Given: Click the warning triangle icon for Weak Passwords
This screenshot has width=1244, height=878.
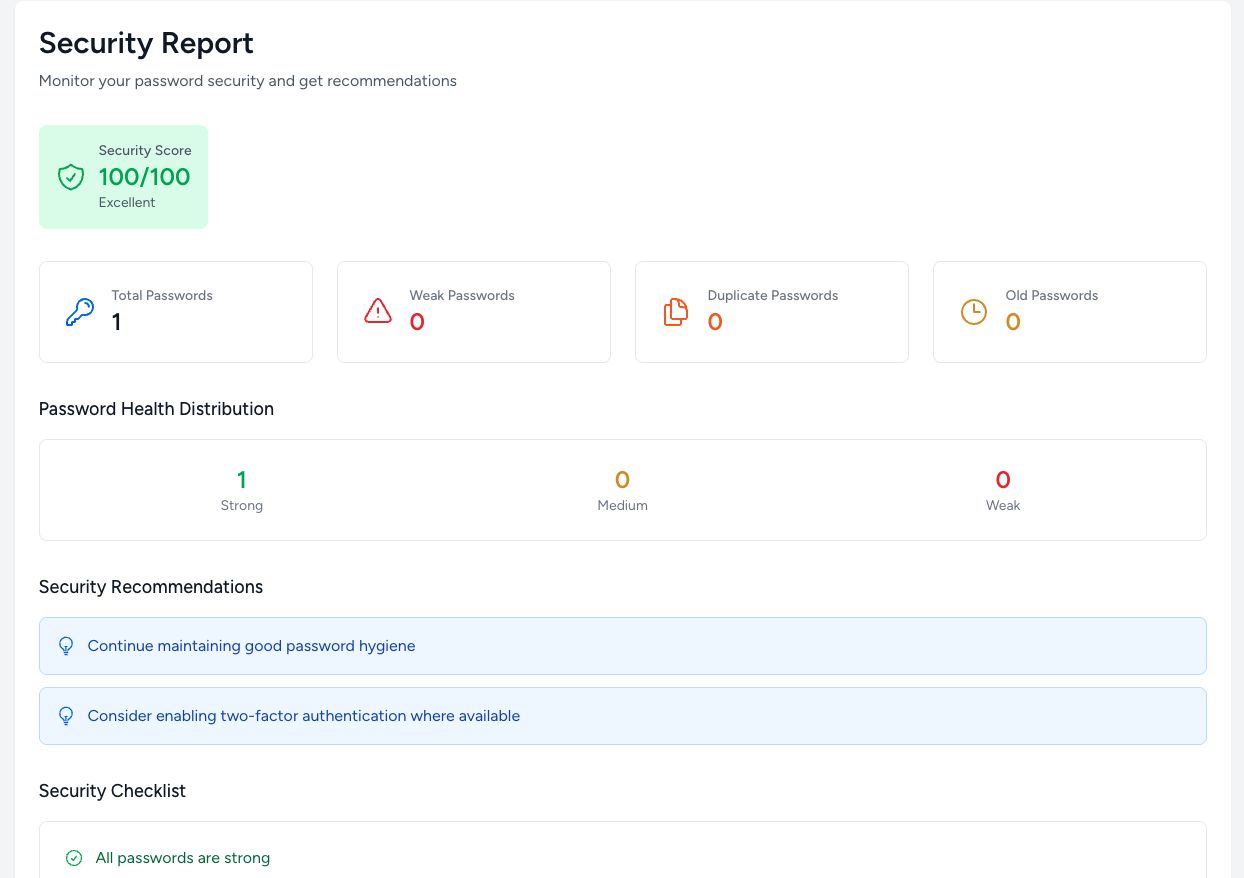Looking at the screenshot, I should (377, 312).
